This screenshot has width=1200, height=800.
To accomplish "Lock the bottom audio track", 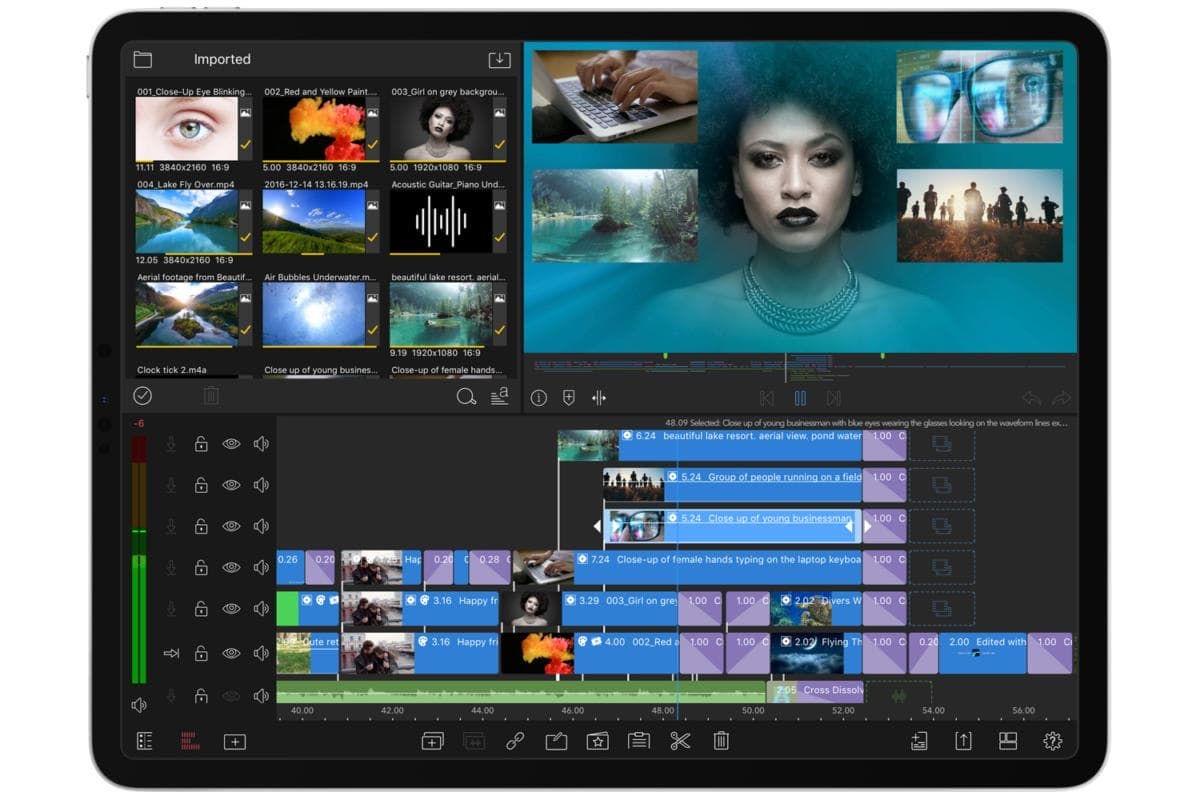I will click(201, 695).
